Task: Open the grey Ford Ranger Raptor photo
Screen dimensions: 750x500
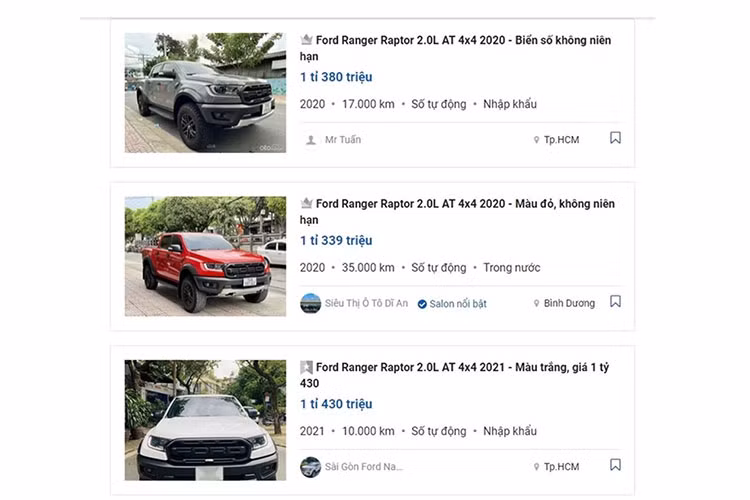Action: tap(205, 93)
